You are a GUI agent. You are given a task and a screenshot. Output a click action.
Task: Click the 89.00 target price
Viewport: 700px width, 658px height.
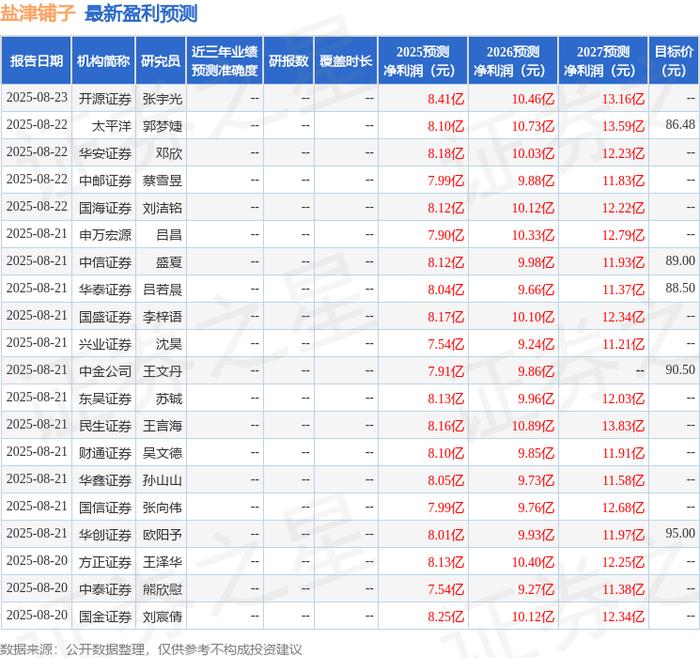[x=680, y=261]
